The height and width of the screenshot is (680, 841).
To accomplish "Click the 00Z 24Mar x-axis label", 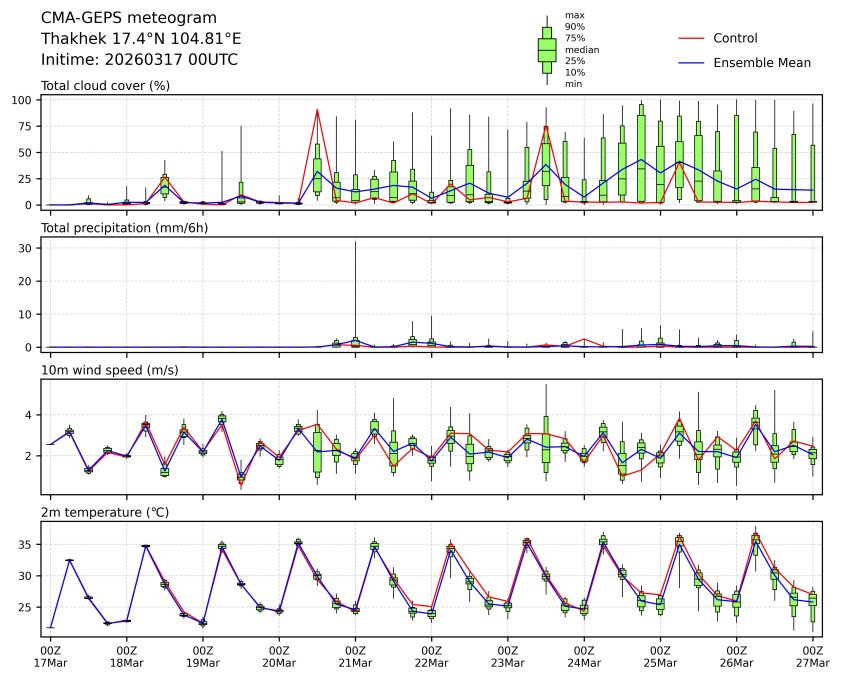I will (584, 656).
